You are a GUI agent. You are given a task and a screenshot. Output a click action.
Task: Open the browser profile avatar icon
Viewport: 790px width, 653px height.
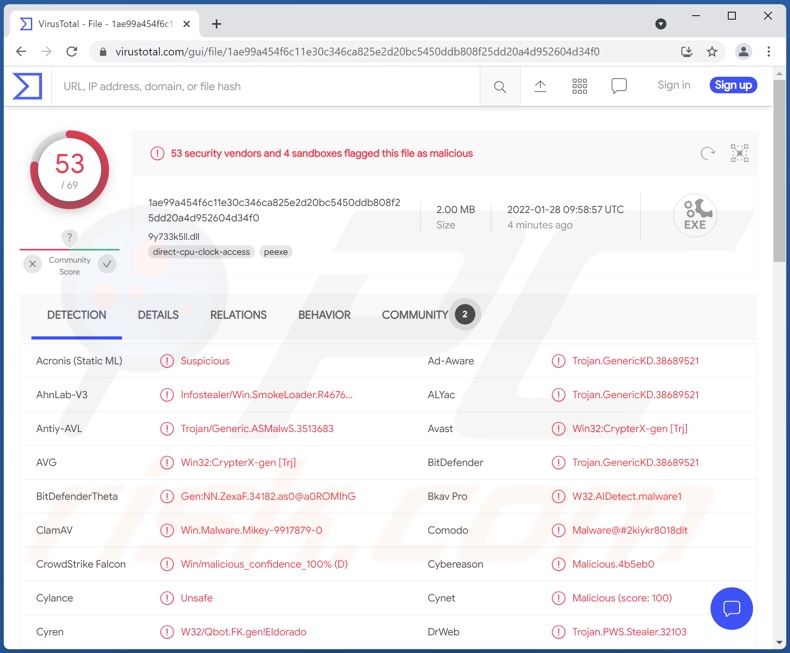point(743,51)
